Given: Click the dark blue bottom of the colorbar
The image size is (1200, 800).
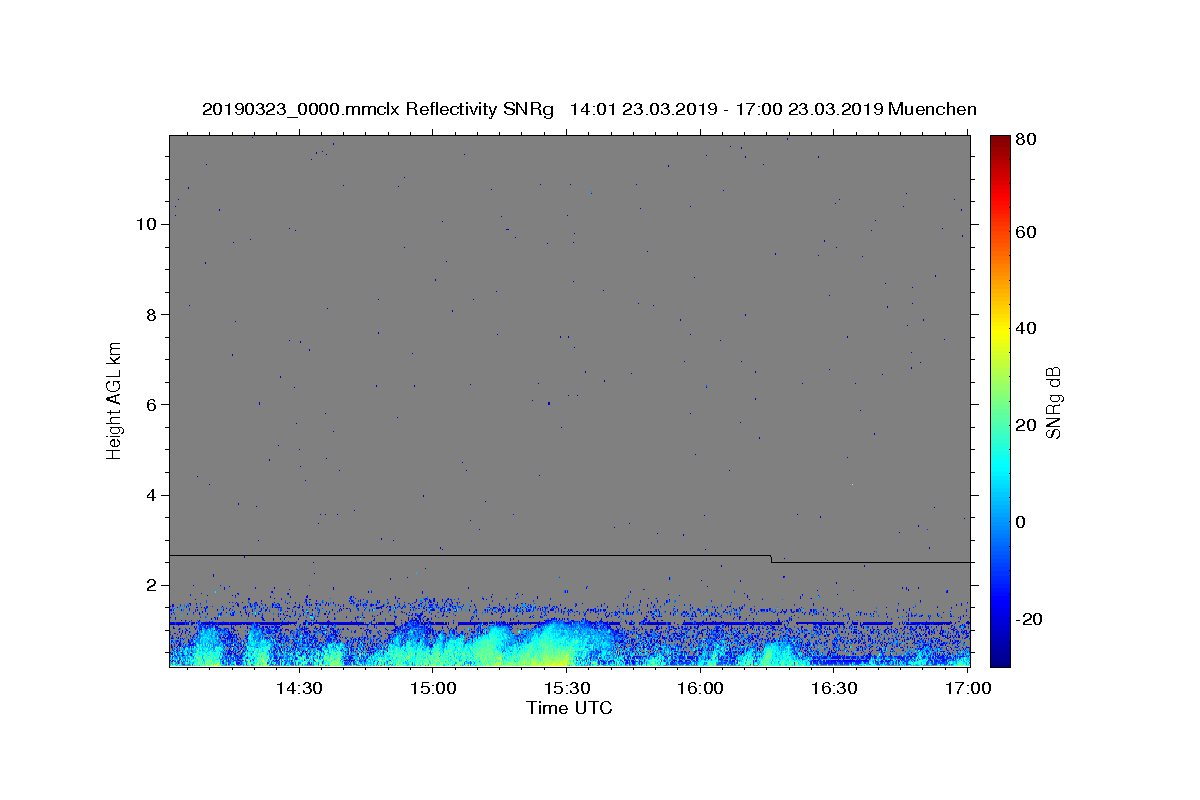Looking at the screenshot, I should click(1000, 660).
